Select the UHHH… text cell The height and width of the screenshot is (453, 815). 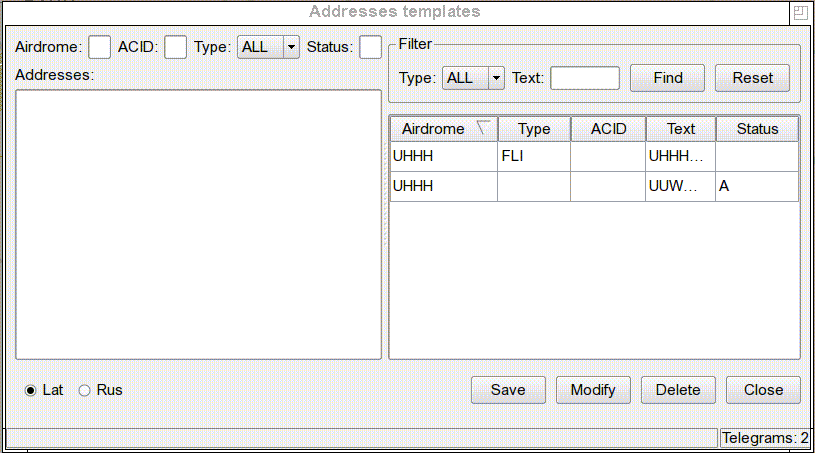point(680,156)
